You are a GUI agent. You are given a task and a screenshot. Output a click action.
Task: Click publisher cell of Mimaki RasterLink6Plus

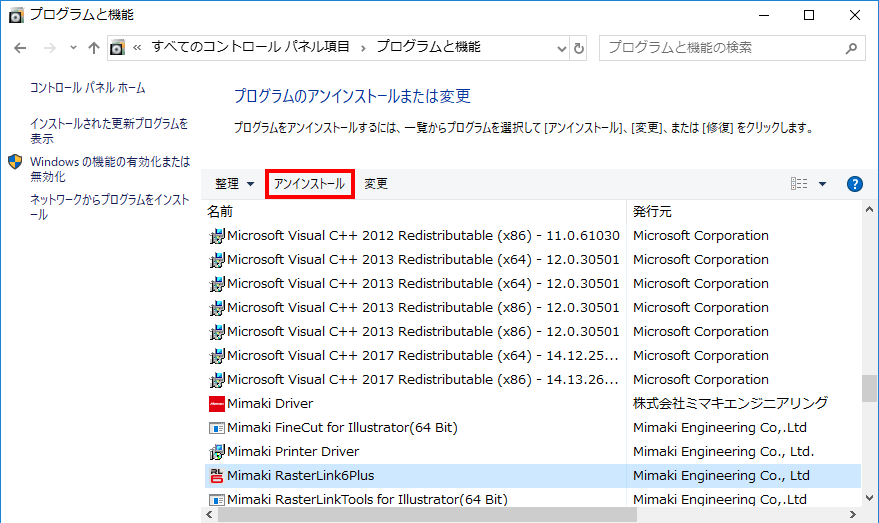pos(721,476)
